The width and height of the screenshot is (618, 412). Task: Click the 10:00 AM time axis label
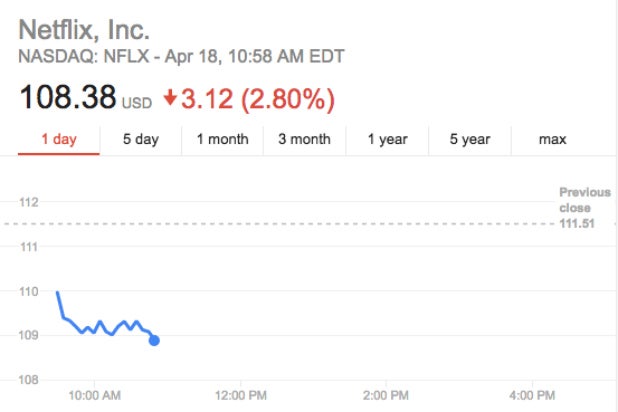[x=94, y=396]
